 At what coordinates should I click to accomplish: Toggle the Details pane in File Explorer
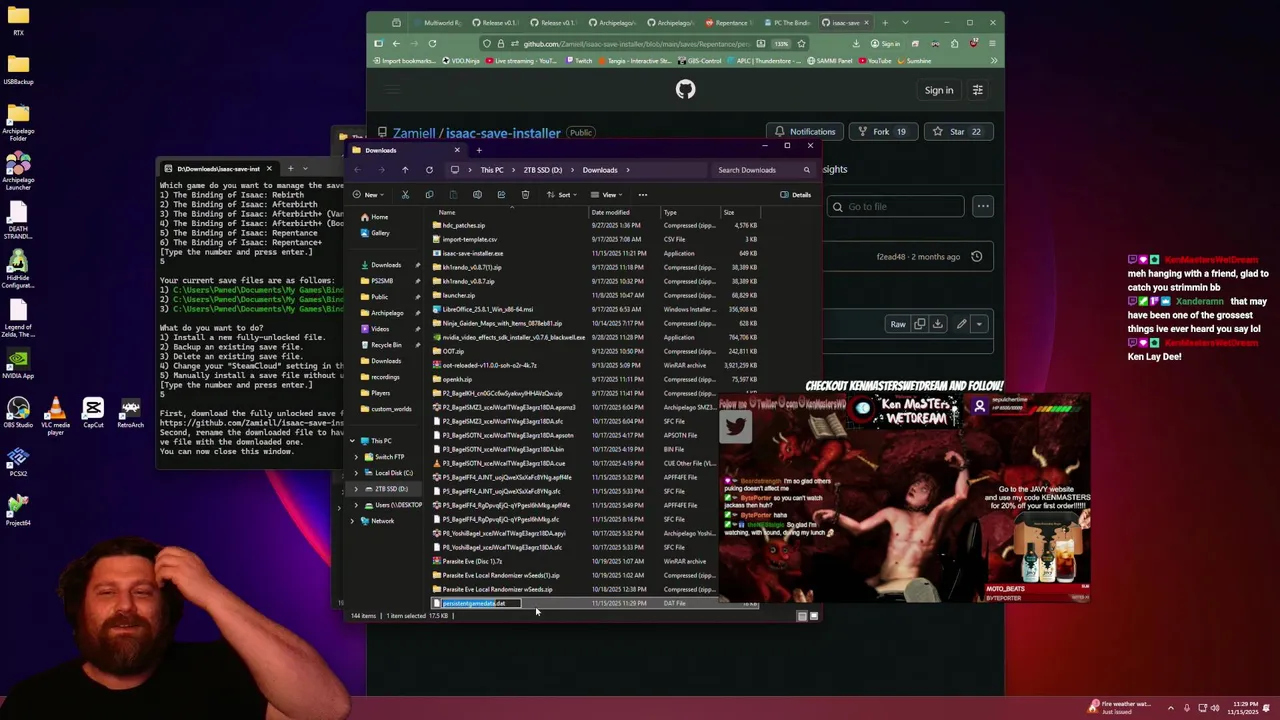pos(796,195)
